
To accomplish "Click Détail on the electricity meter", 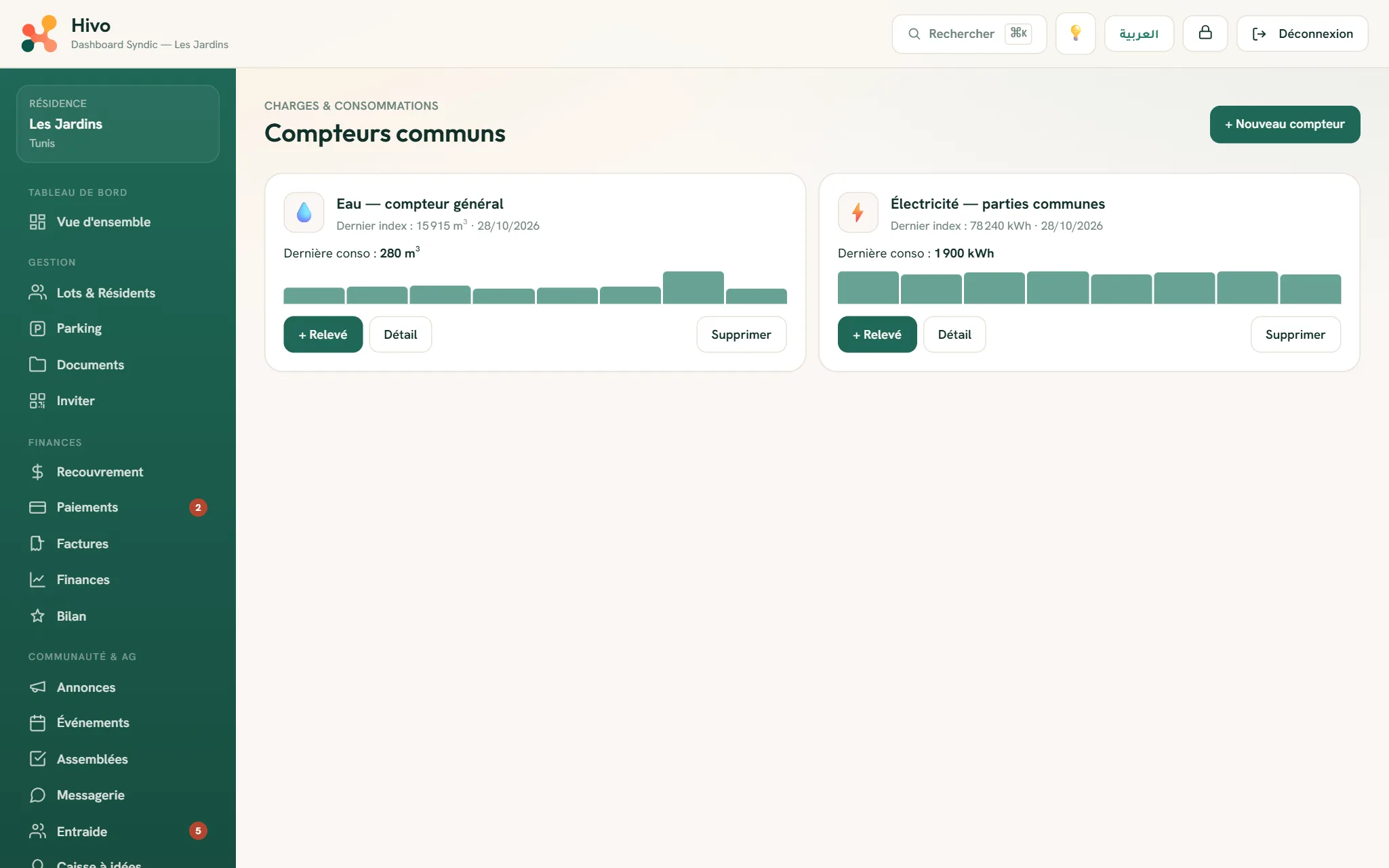I will (954, 334).
